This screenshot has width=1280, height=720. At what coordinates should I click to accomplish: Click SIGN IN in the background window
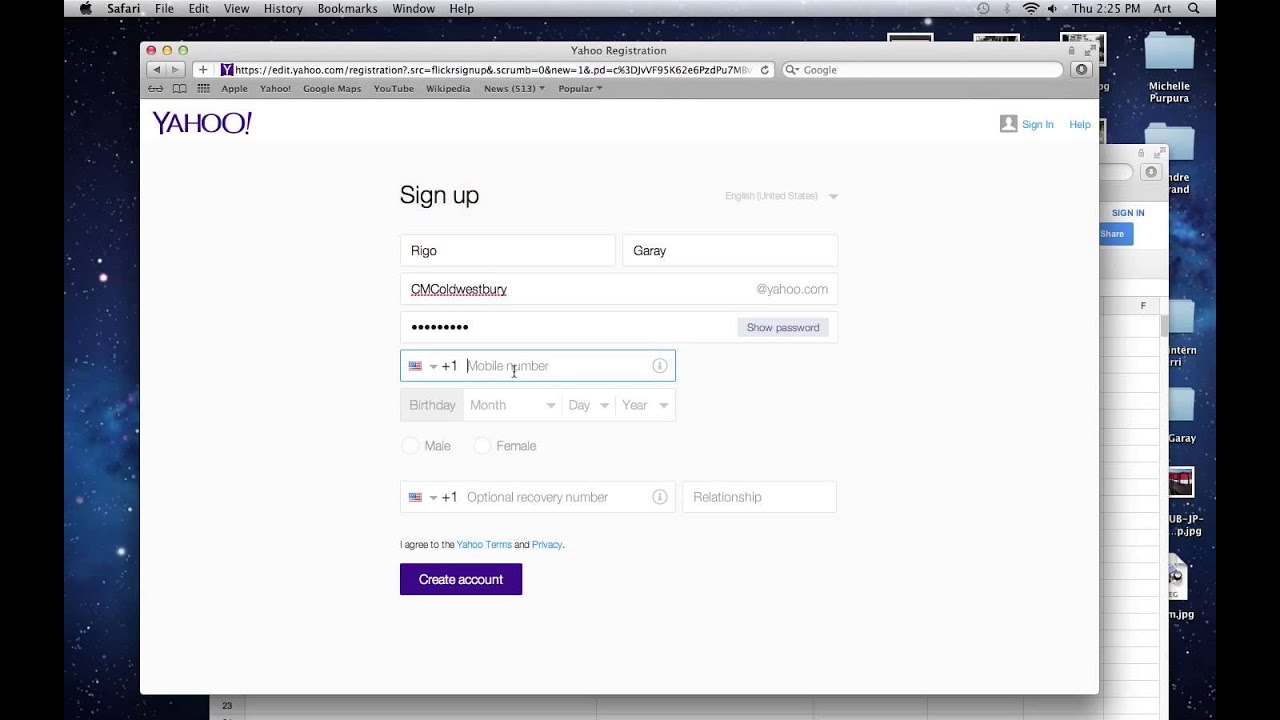click(x=1128, y=213)
